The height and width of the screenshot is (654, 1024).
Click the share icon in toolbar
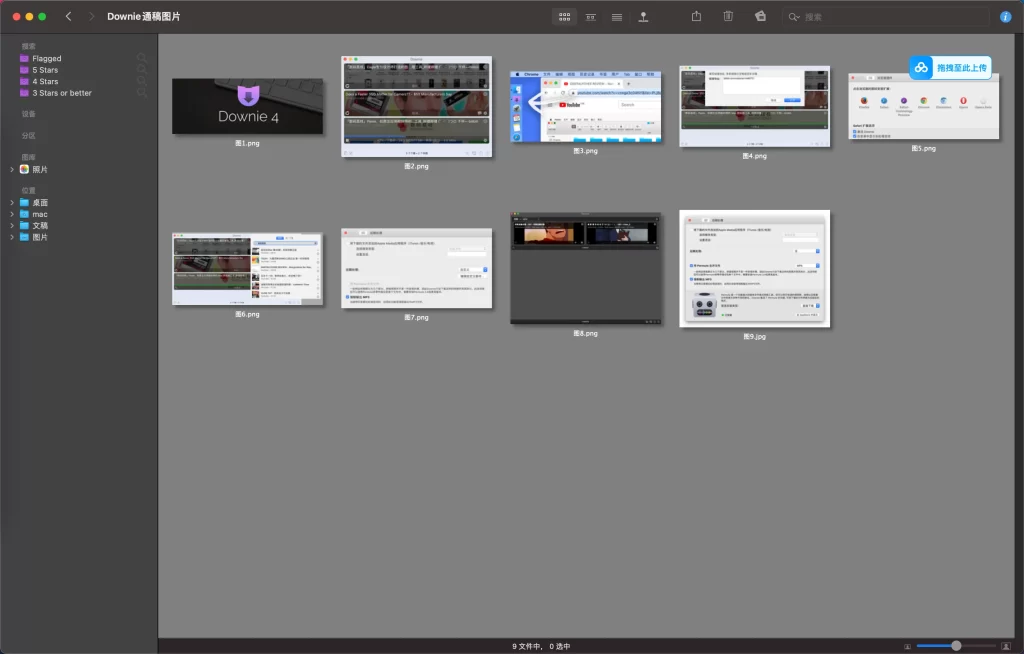click(697, 17)
